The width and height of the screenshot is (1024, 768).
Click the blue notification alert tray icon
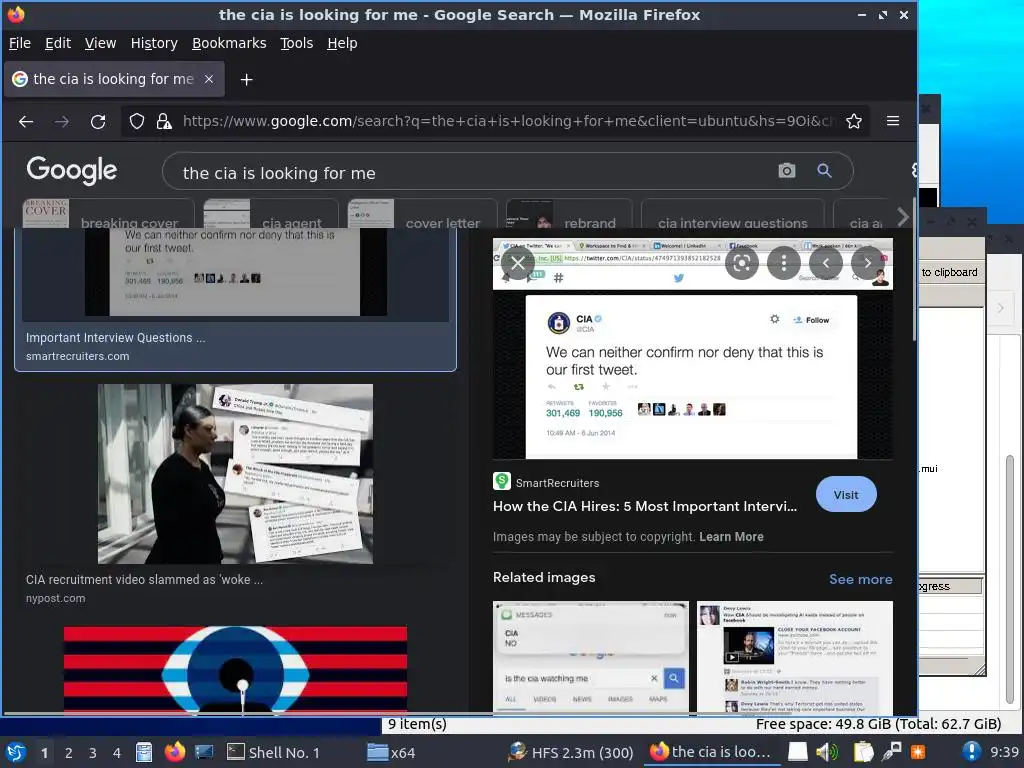click(x=970, y=752)
